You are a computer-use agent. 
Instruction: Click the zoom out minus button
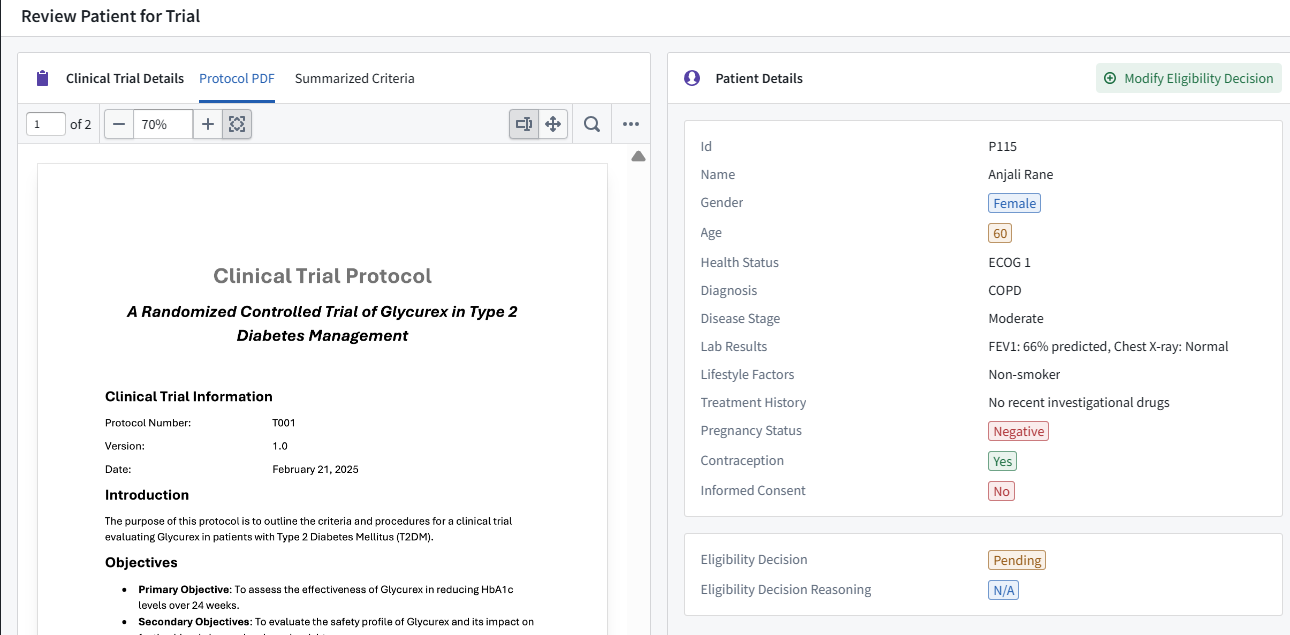coord(119,124)
